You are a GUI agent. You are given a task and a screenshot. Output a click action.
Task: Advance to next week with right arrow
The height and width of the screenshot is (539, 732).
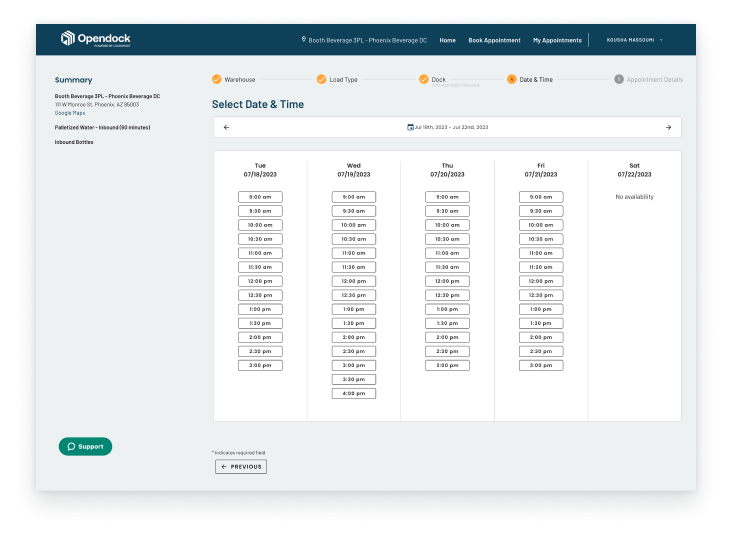[x=669, y=127]
